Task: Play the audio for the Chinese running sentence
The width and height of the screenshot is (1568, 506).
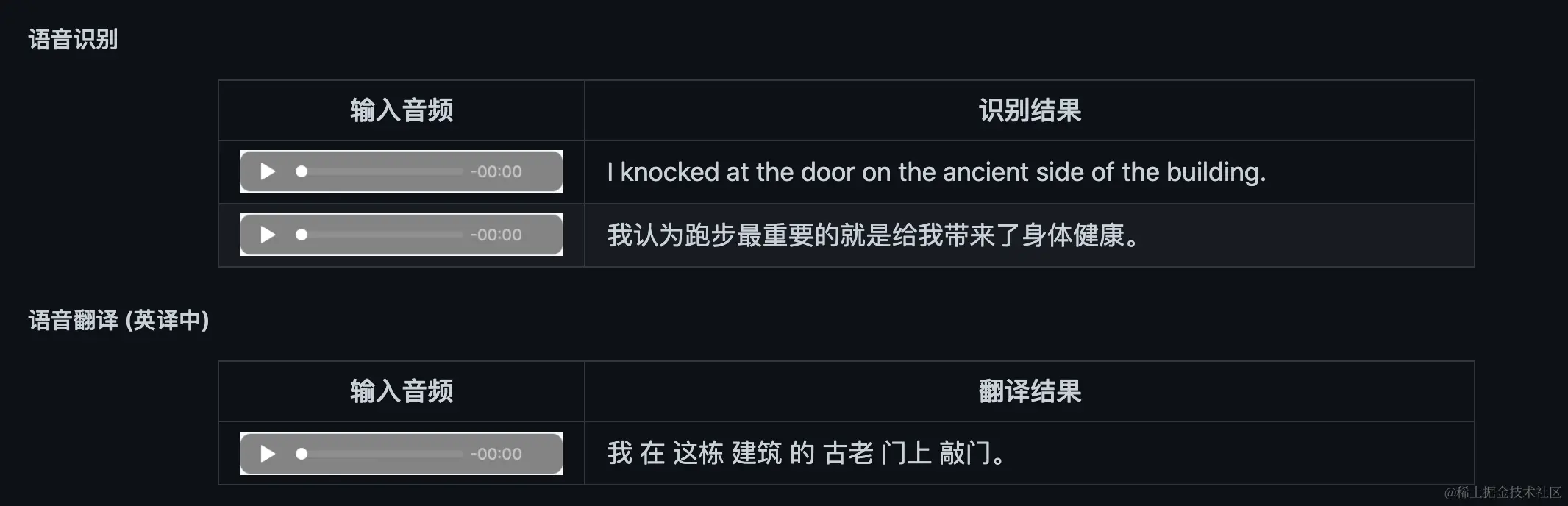Action: [268, 235]
